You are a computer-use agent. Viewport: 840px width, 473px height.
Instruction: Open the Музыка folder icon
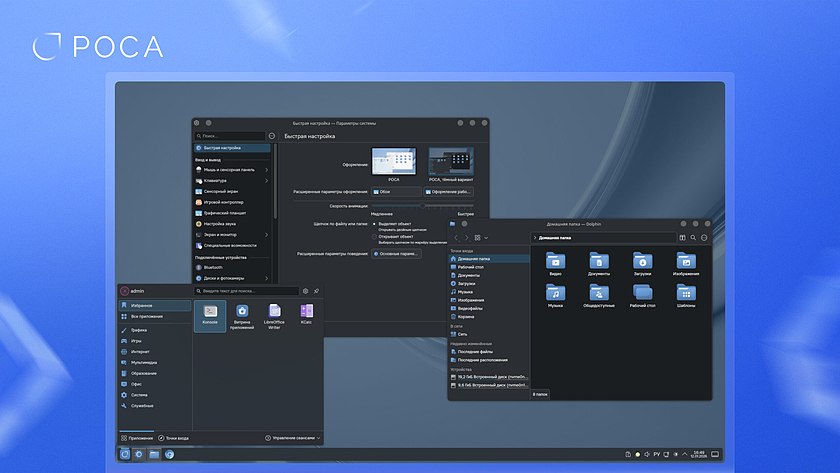click(x=555, y=293)
